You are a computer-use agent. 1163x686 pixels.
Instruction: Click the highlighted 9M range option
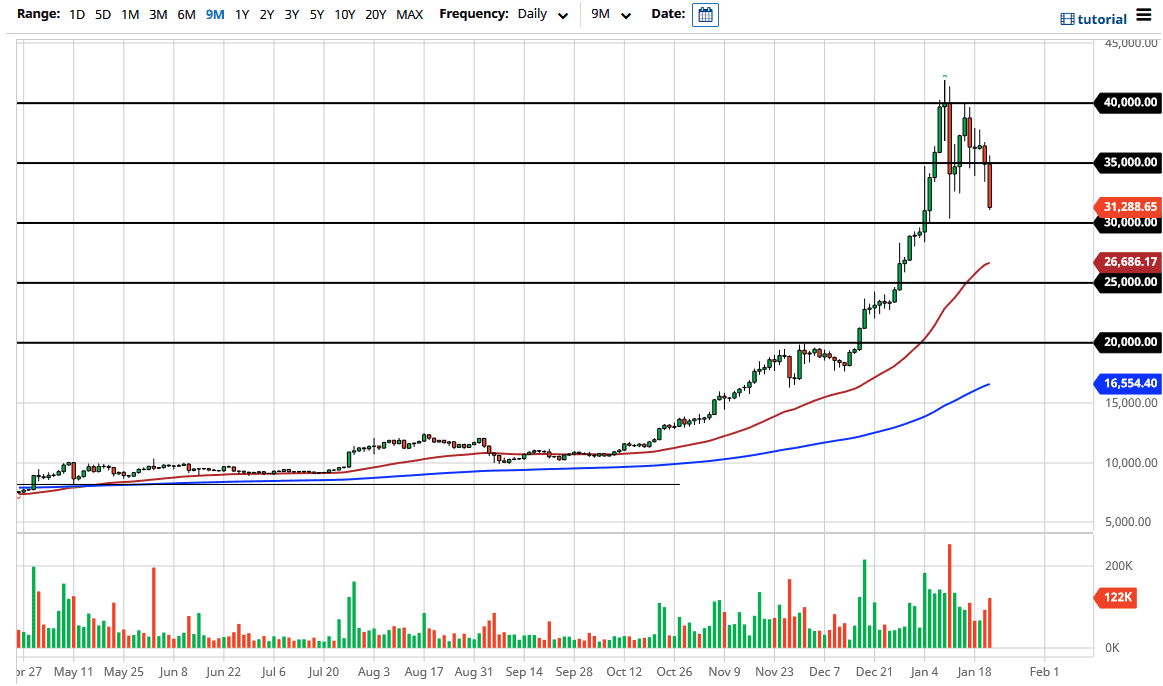click(213, 15)
